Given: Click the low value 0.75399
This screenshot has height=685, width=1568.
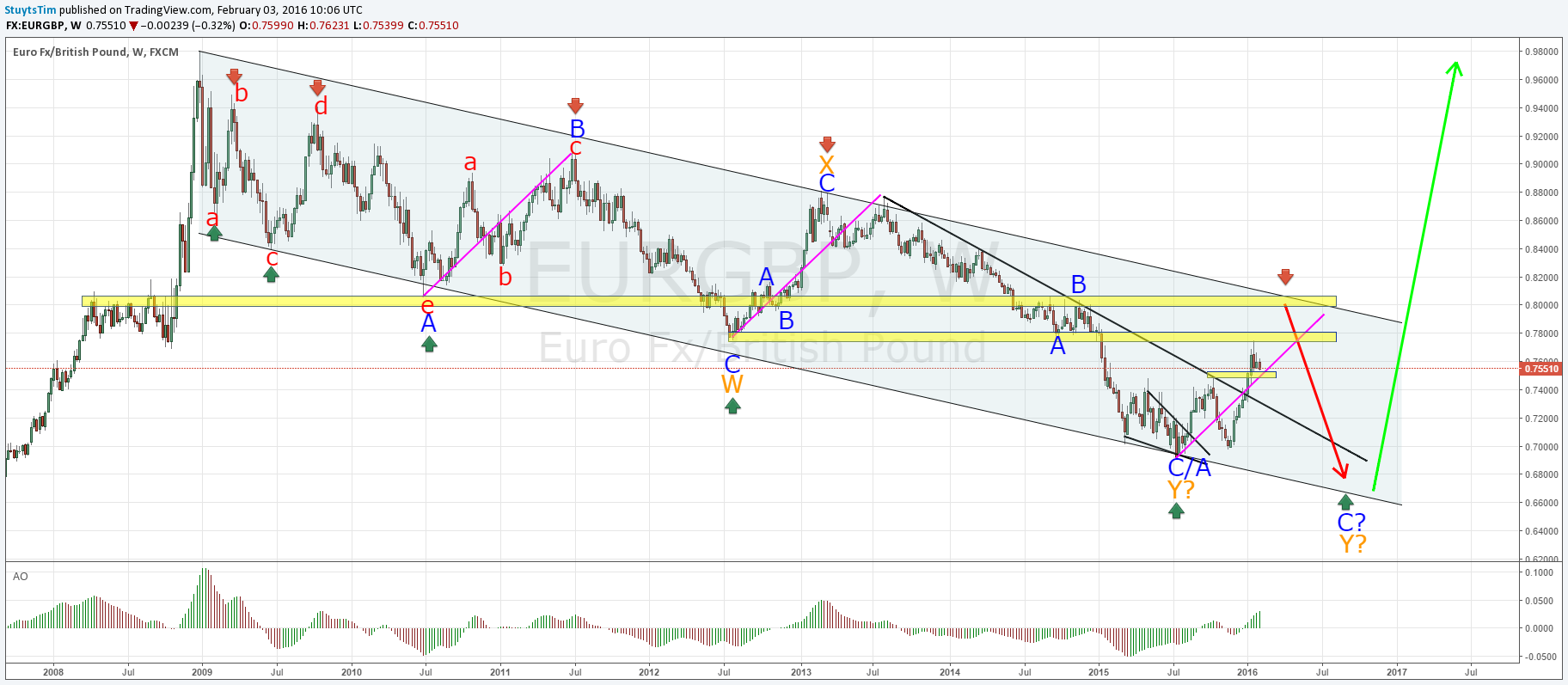Looking at the screenshot, I should [383, 26].
